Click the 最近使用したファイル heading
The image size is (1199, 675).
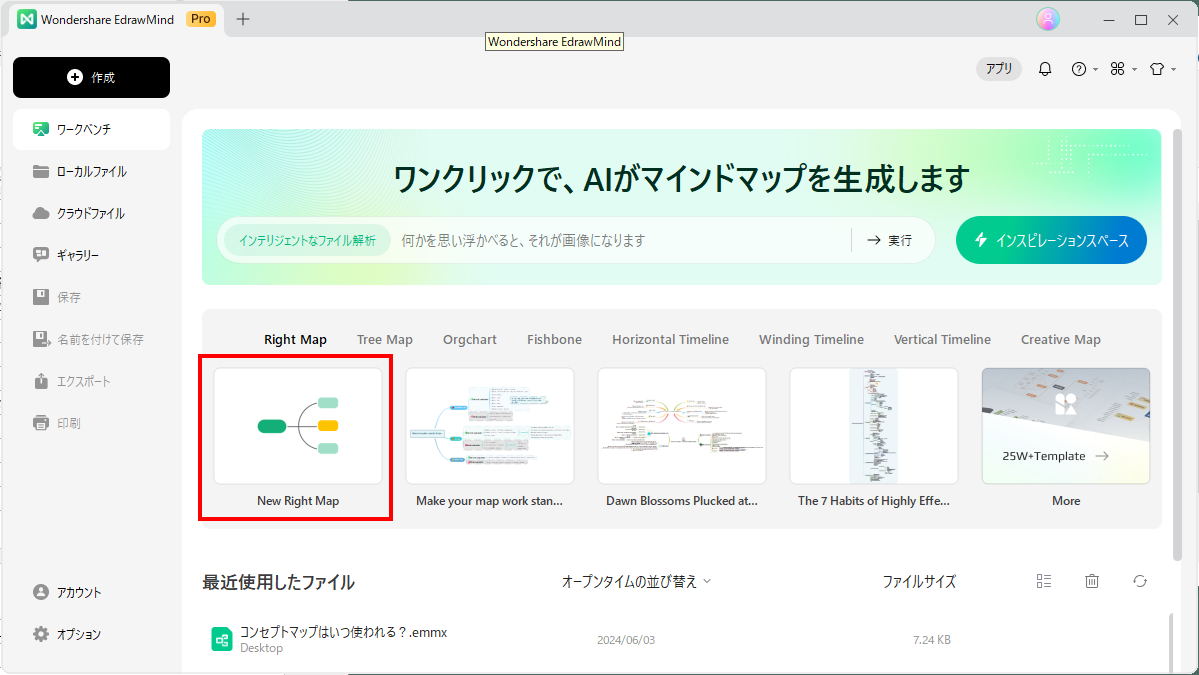click(x=278, y=583)
